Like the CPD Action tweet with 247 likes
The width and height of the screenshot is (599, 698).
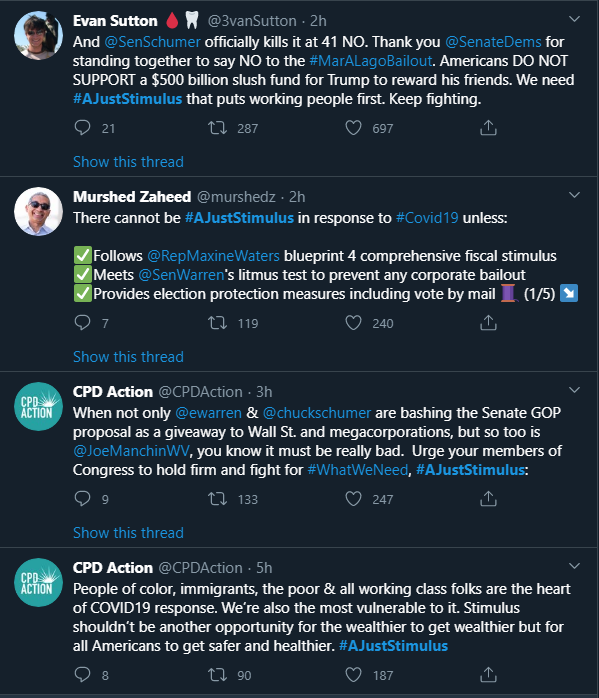click(x=353, y=499)
